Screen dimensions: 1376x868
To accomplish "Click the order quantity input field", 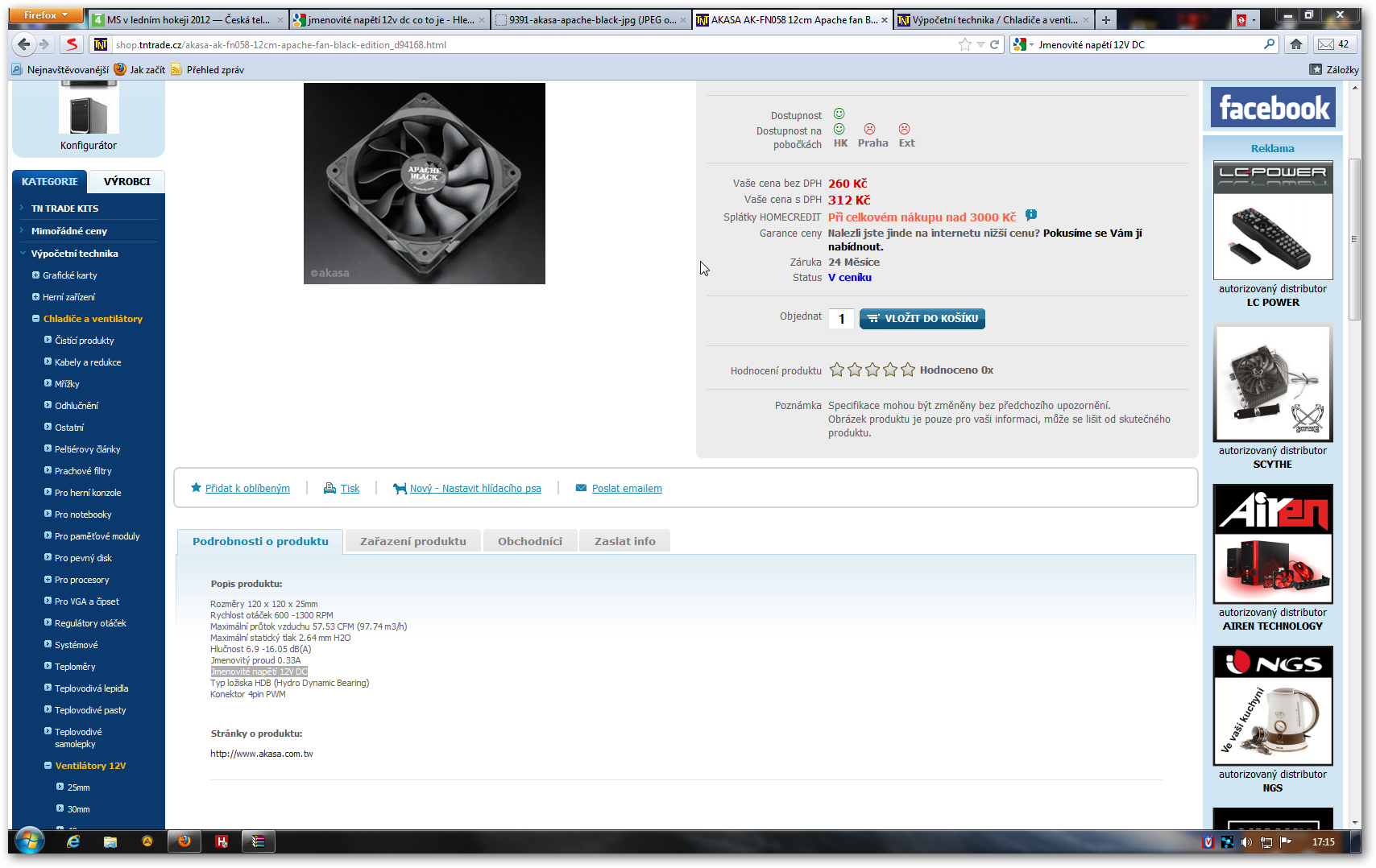I will [x=841, y=319].
